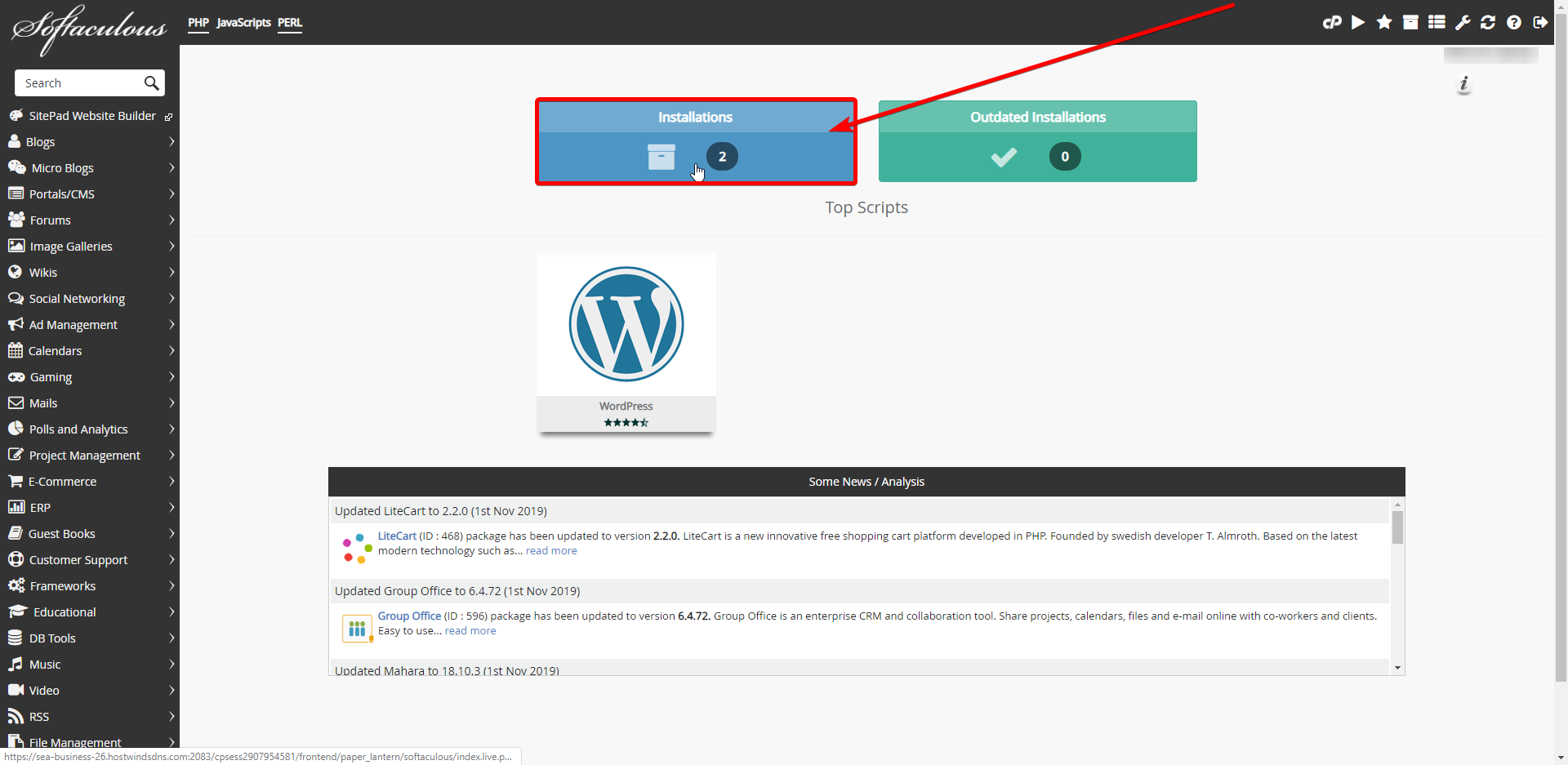Click the LiteCart link in news
Screen dimensions: 1568x765
tap(397, 536)
